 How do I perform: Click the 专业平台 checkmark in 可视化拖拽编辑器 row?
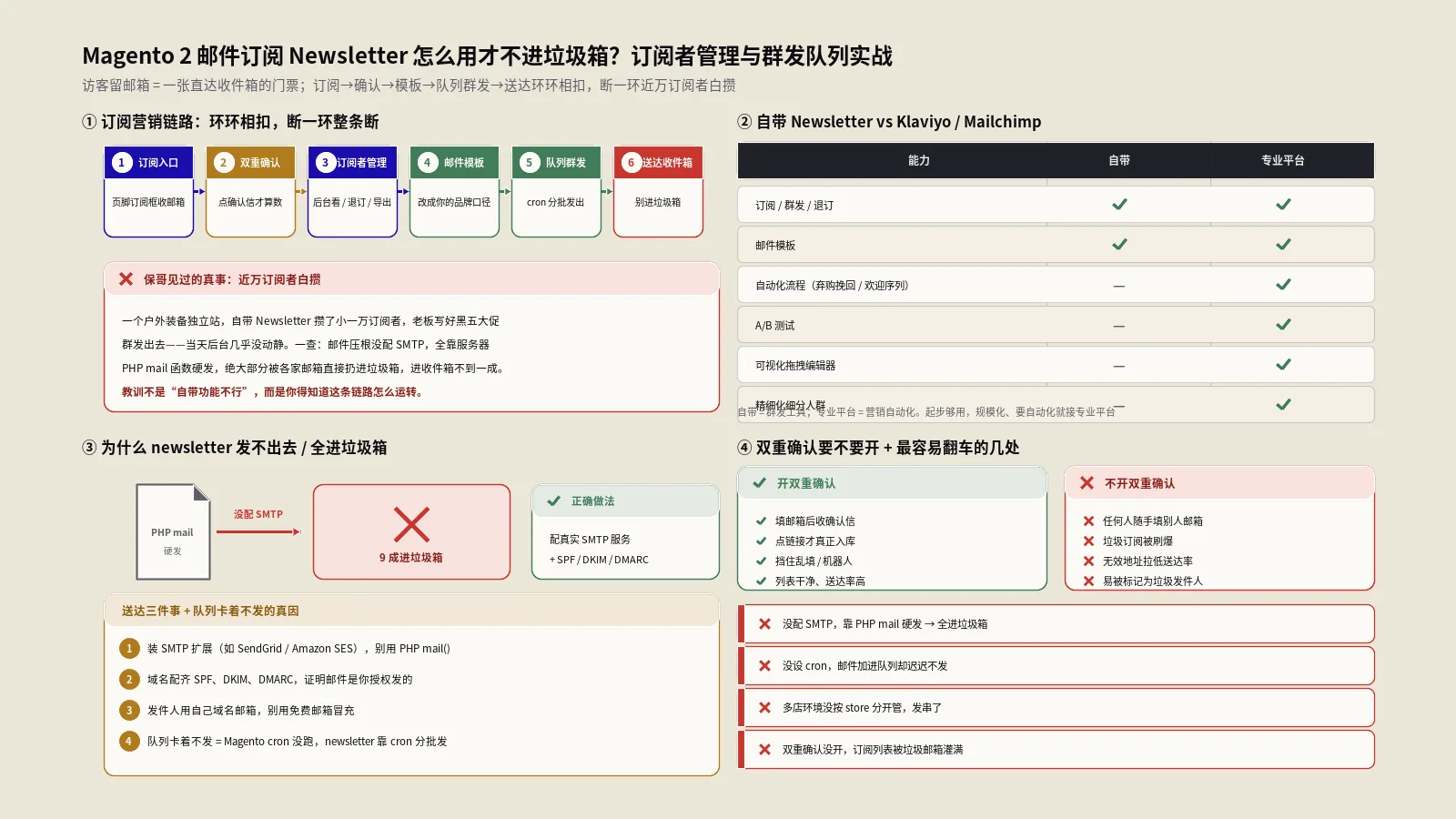coord(1283,365)
